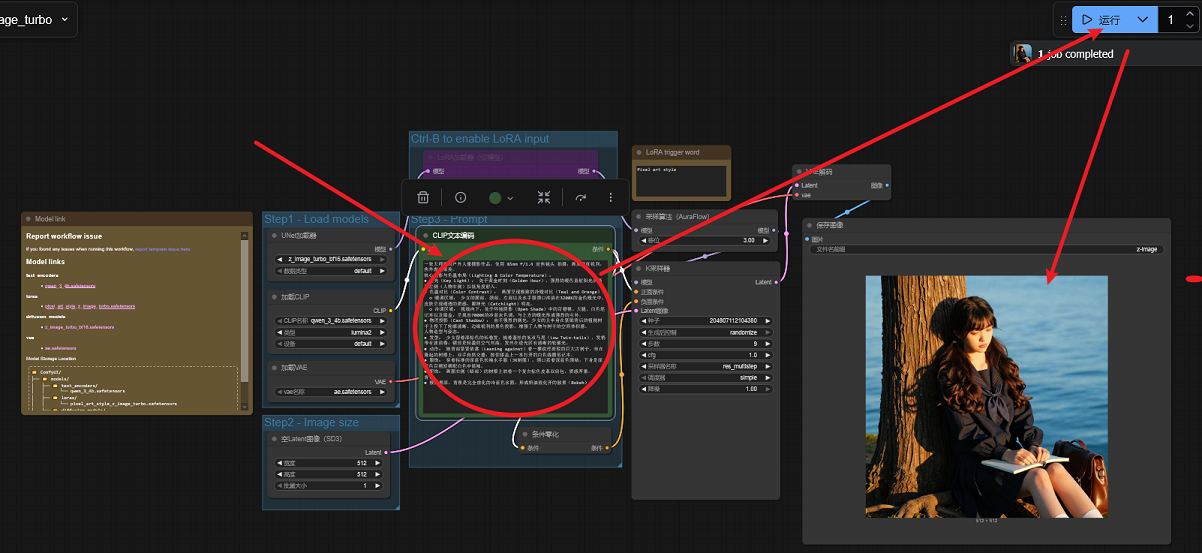The width and height of the screenshot is (1202, 553).
Task: Toggle collapse dot on K采样器 node
Action: [x=640, y=269]
